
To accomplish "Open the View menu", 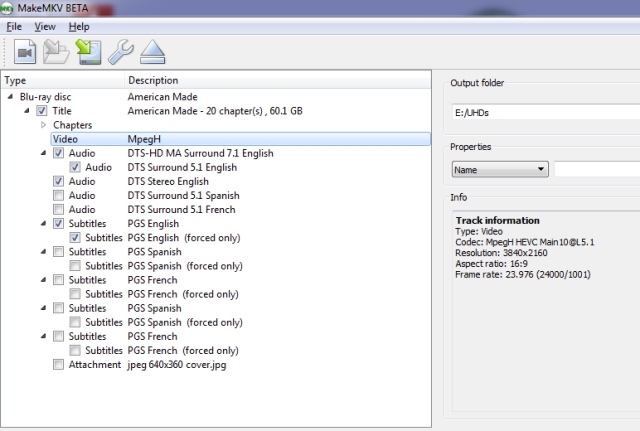I will coord(45,26).
